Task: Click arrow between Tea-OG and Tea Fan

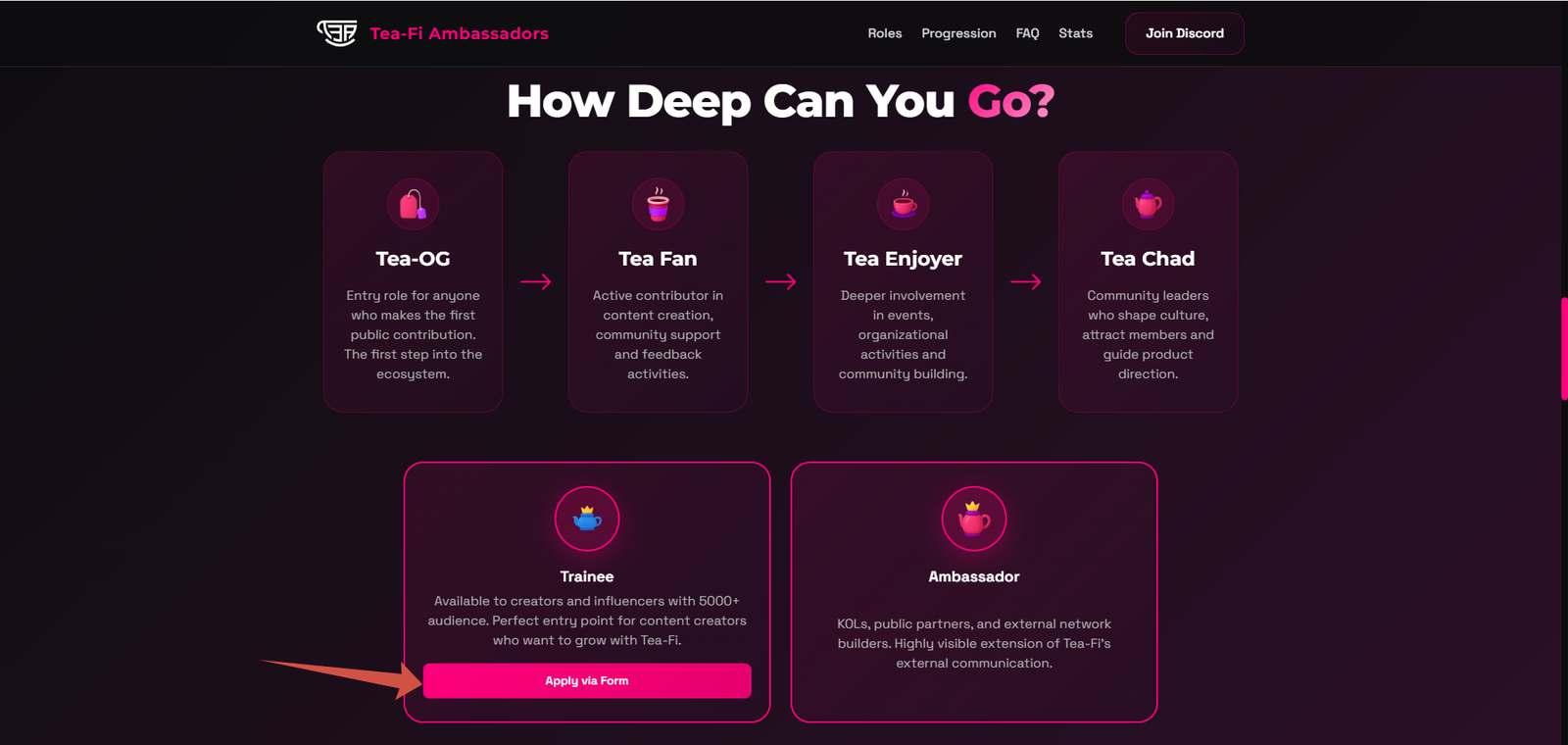Action: click(x=535, y=282)
